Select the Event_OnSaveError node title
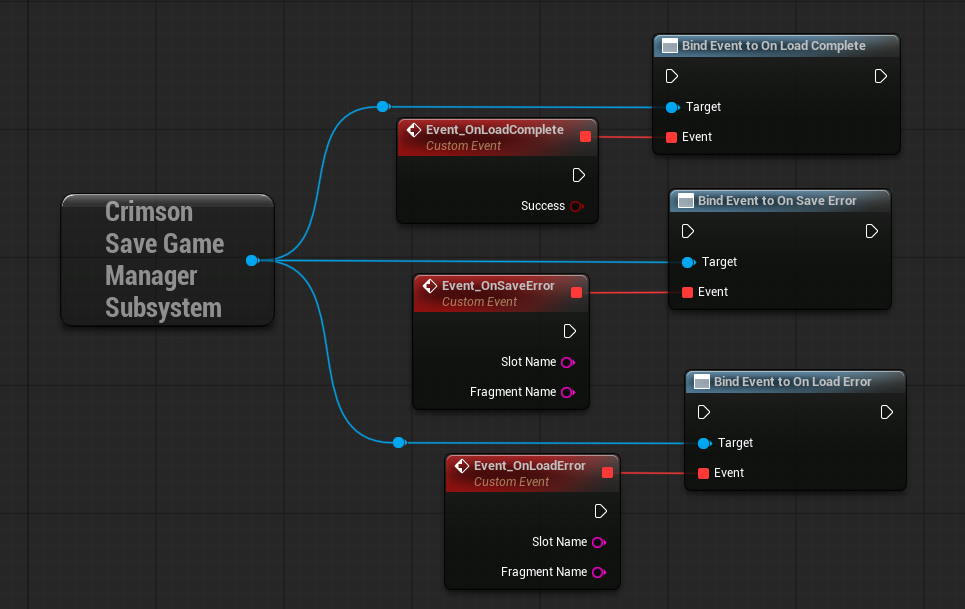Viewport: 965px width, 609px height. click(x=498, y=285)
